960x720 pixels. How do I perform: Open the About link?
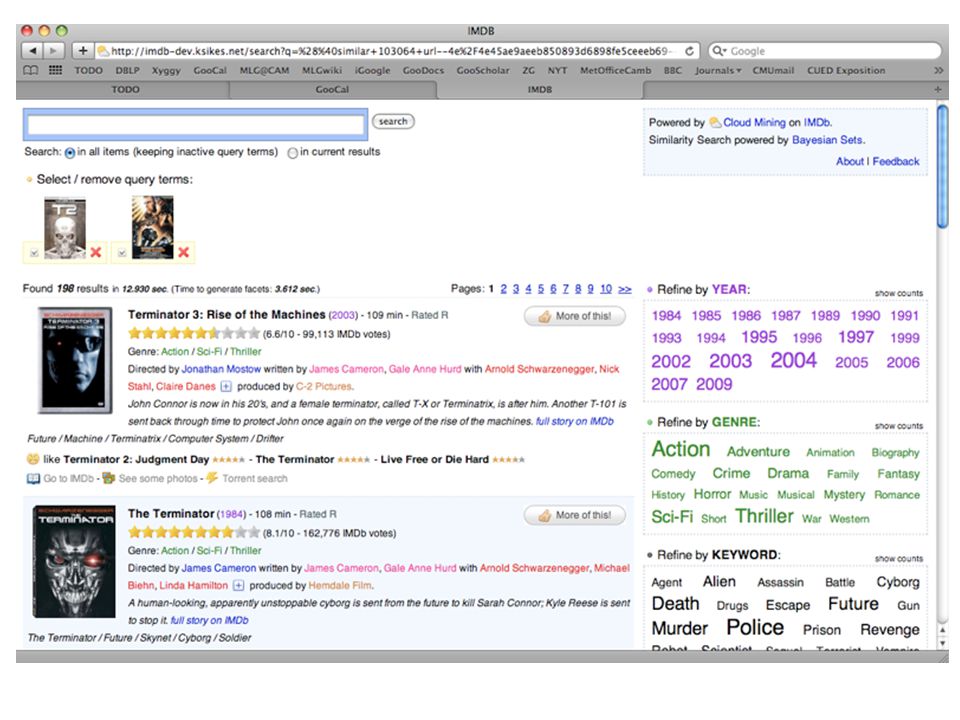pos(850,162)
